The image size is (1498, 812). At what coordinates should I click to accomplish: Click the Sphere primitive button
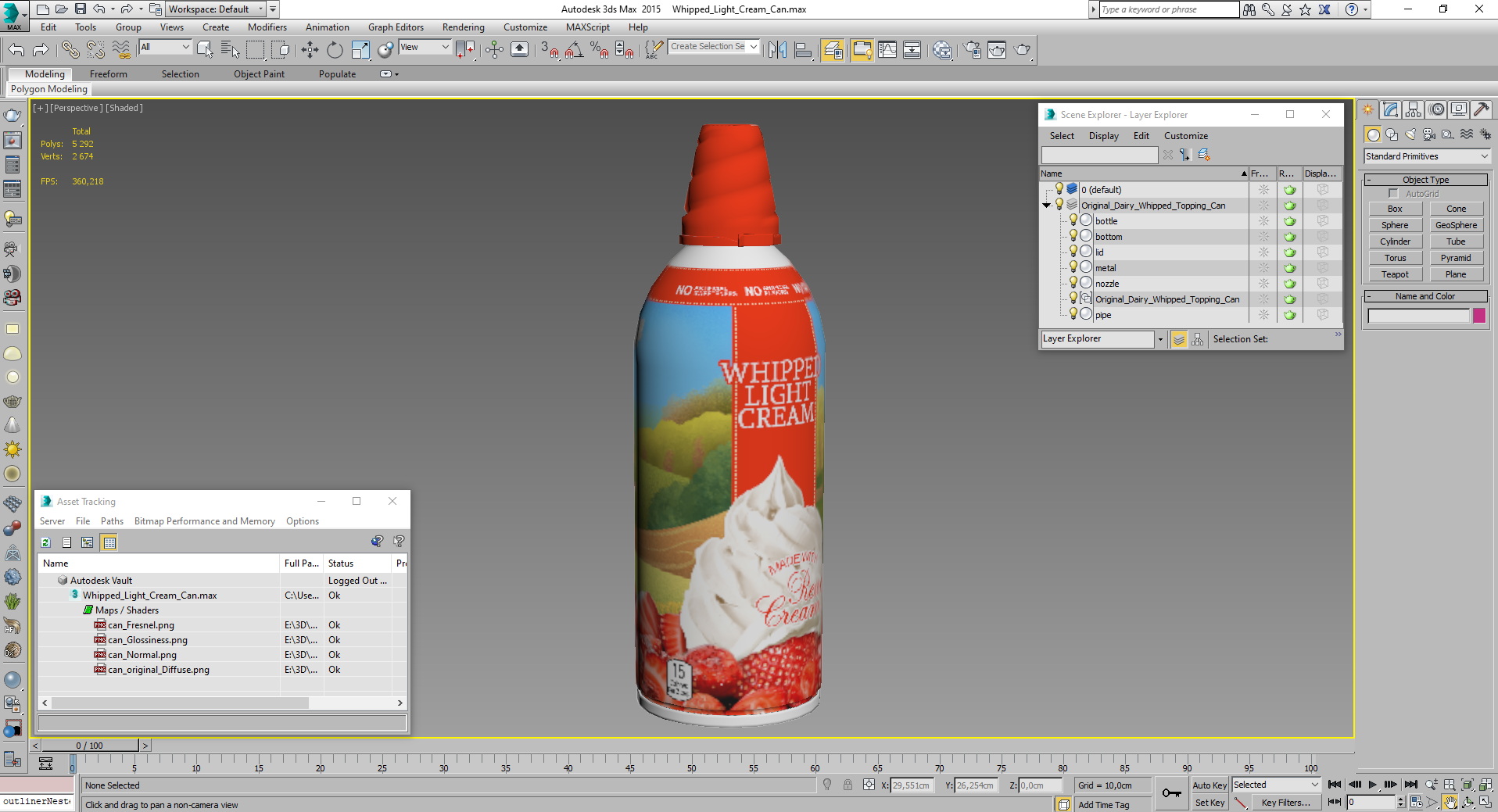(1395, 225)
